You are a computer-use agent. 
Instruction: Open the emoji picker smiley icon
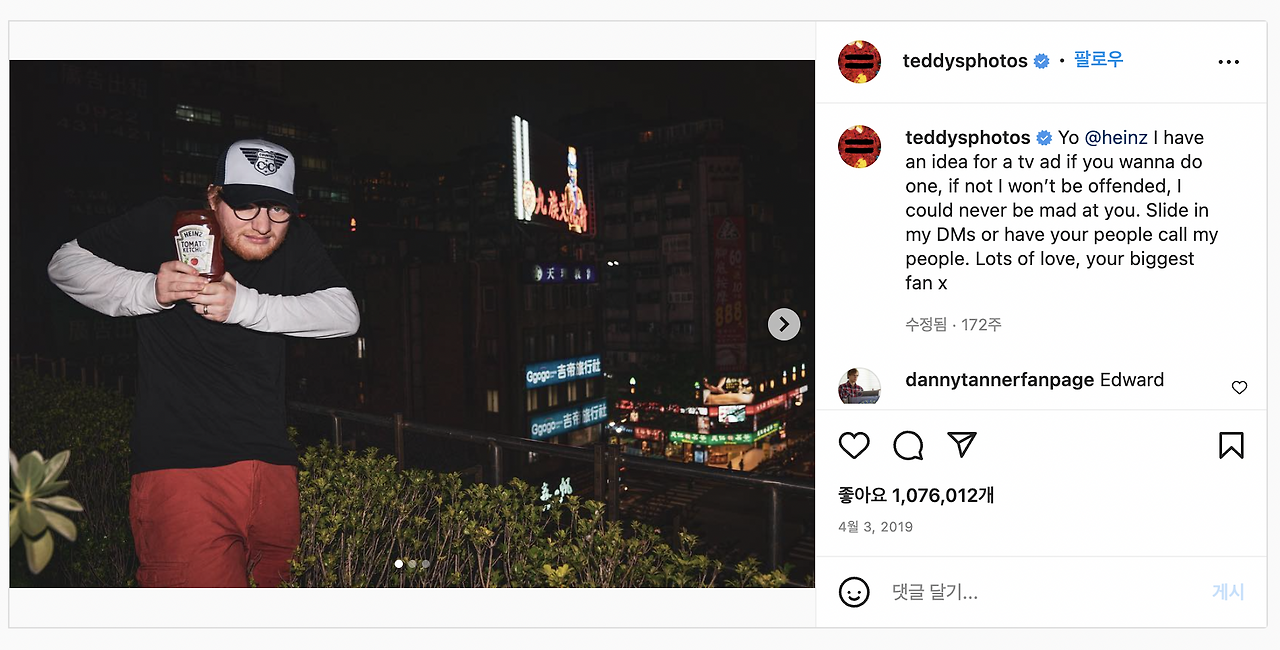pyautogui.click(x=854, y=592)
